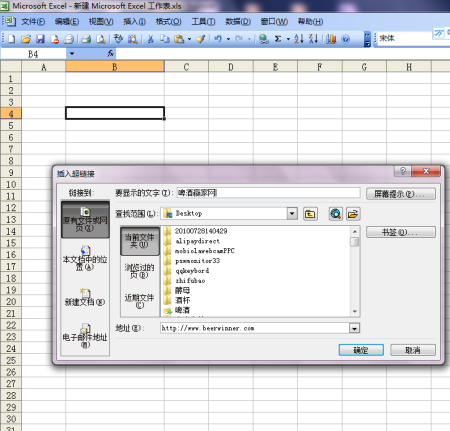Screen dimensions: 450x431
Task: Select Existing File or Web Page link option
Action: pyautogui.click(x=85, y=219)
